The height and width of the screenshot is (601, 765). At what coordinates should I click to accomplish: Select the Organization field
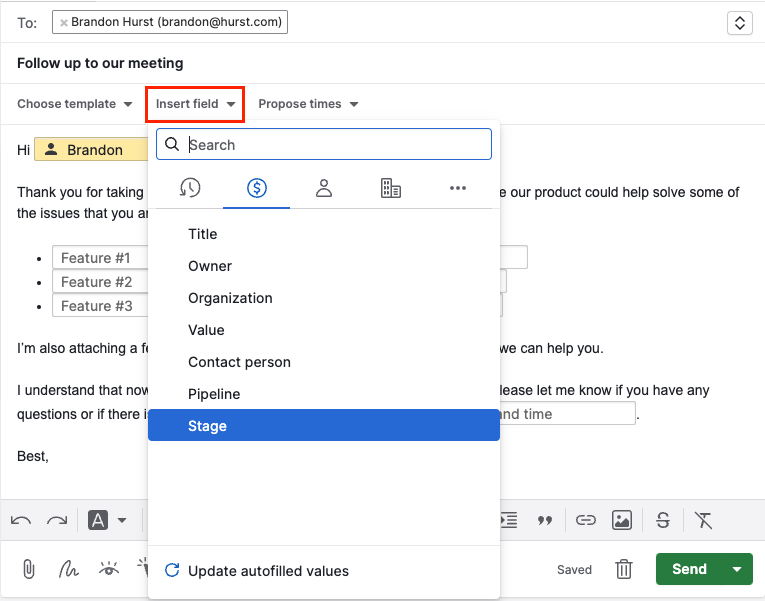324,298
